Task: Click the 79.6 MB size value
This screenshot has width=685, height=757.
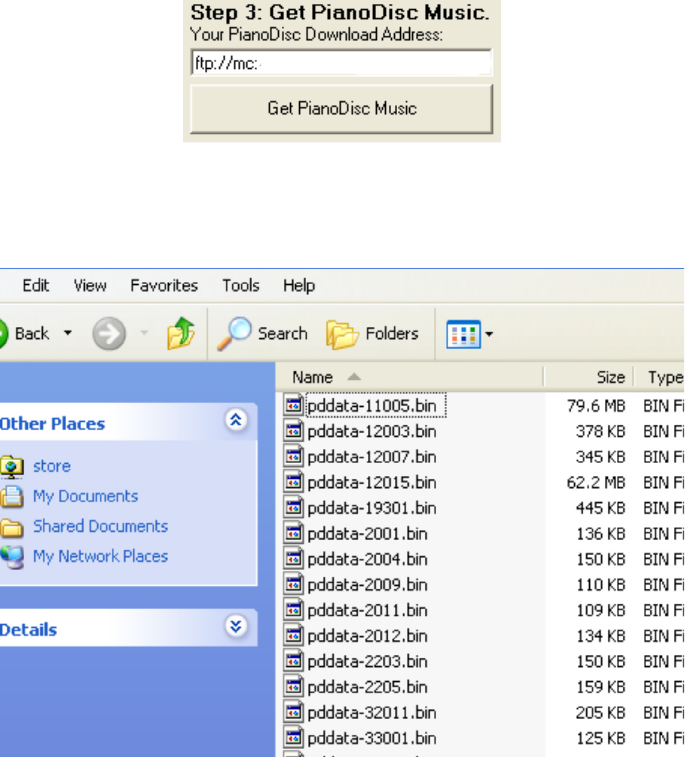Action: click(596, 406)
